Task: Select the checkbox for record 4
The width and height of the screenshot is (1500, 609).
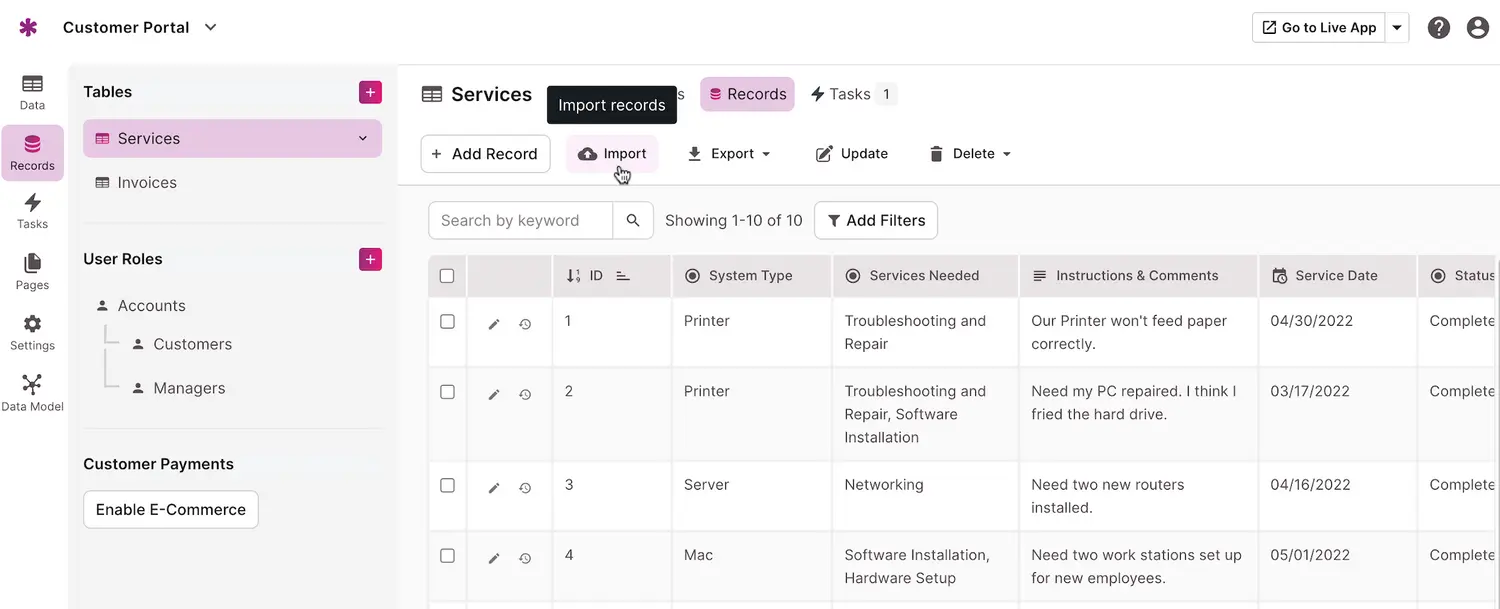Action: coord(447,556)
